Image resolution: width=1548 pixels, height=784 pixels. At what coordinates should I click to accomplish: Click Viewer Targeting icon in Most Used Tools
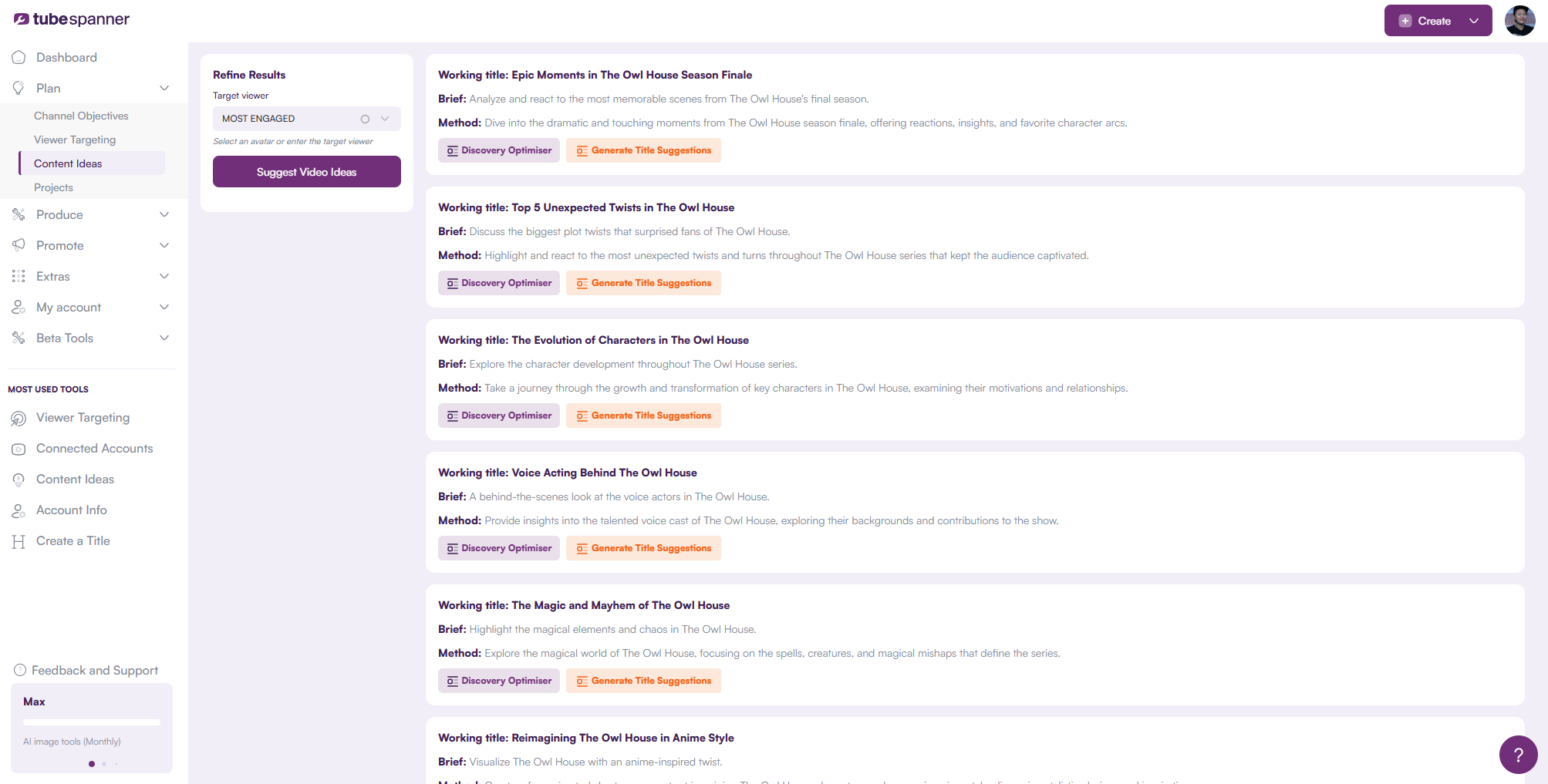[x=19, y=418]
